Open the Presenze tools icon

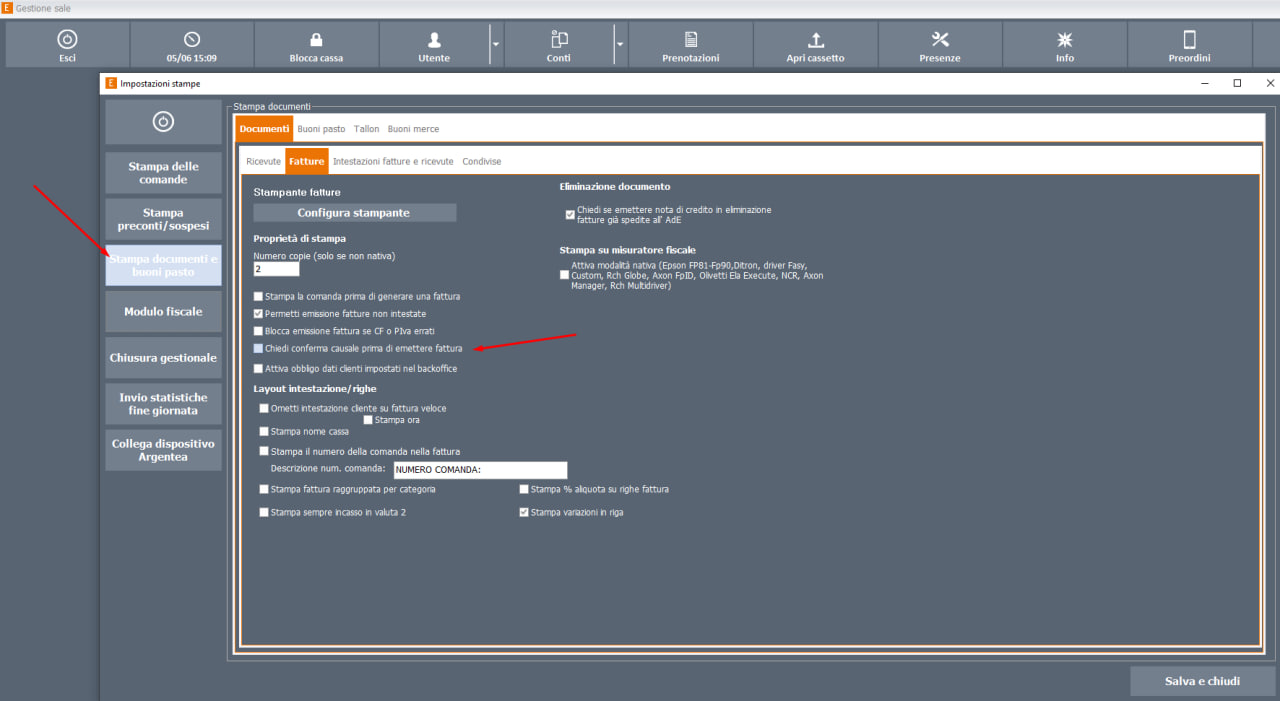940,40
